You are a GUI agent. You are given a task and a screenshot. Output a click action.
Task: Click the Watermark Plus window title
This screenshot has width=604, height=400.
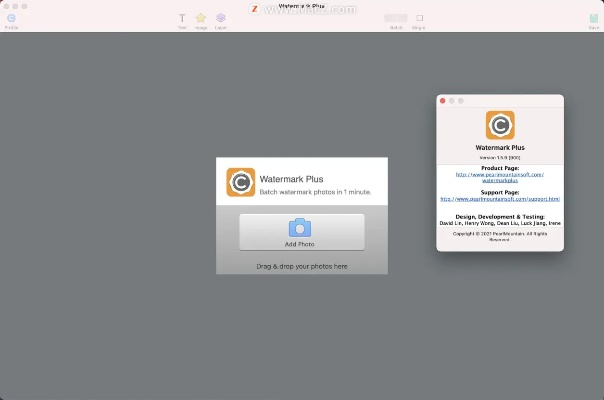coord(302,6)
